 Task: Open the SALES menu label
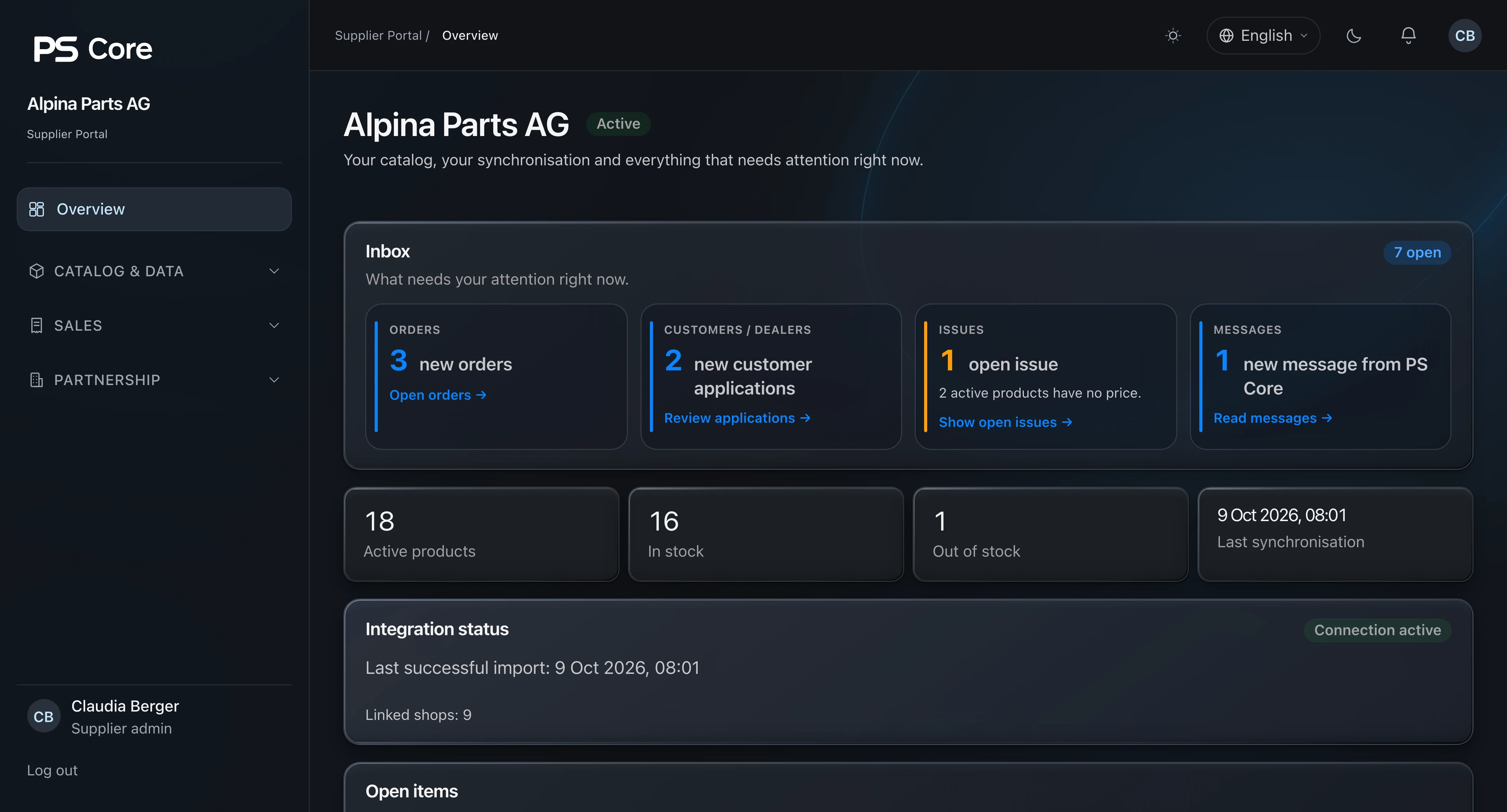78,325
